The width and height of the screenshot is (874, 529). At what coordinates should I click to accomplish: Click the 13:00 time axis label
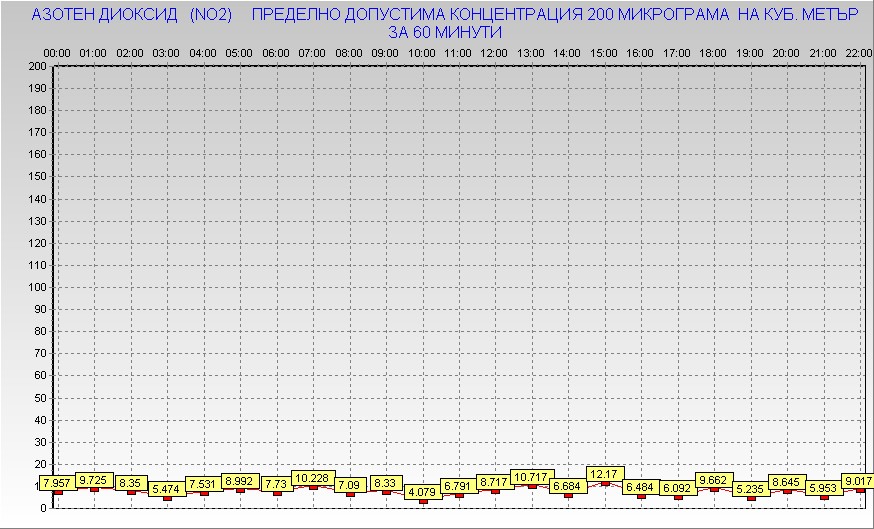click(531, 54)
